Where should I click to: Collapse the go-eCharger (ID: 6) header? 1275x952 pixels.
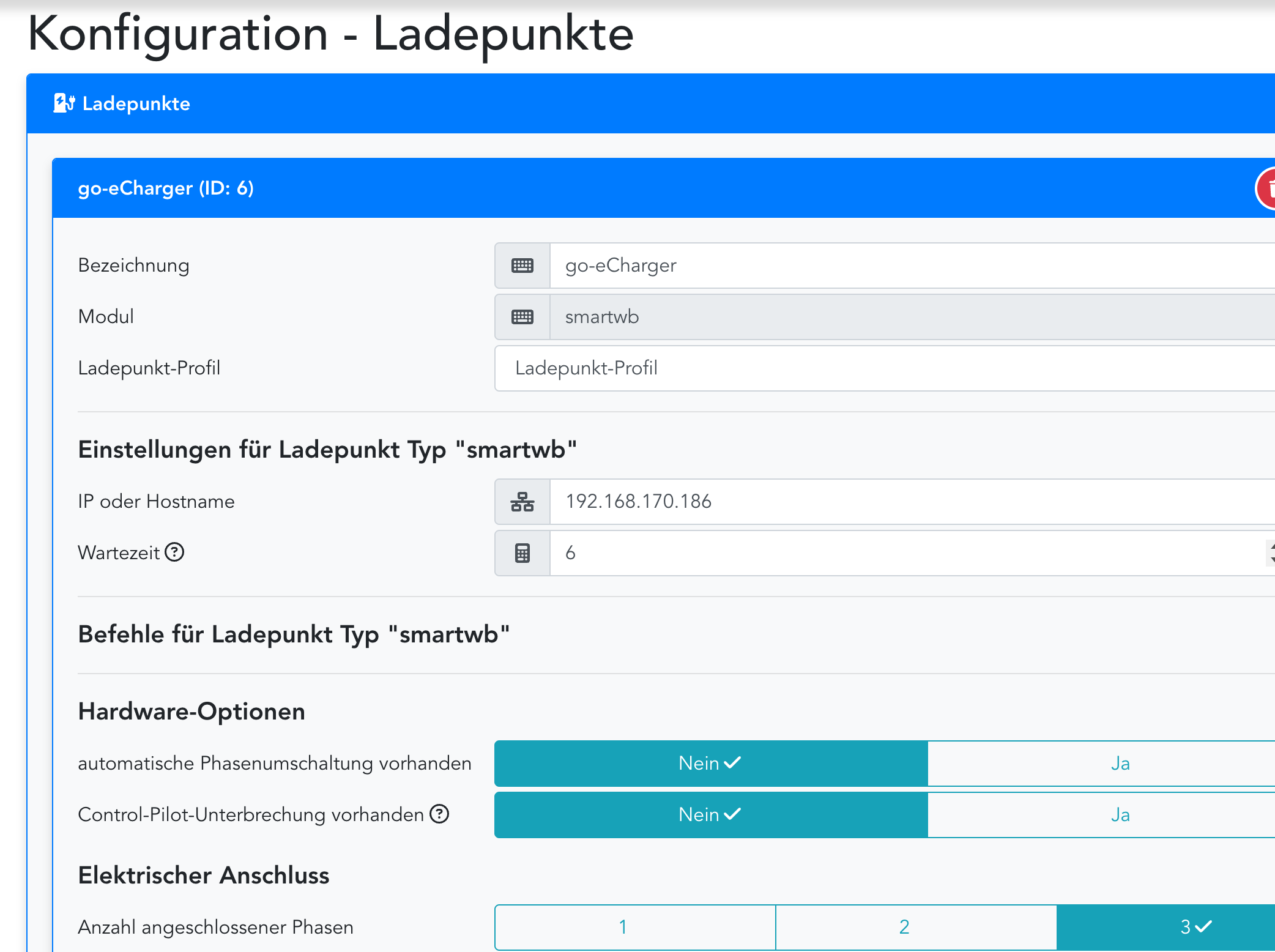(166, 188)
